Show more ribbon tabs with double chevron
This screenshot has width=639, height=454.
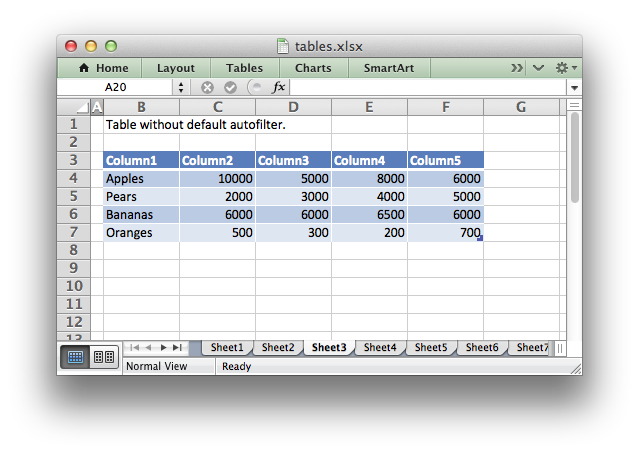tap(517, 68)
